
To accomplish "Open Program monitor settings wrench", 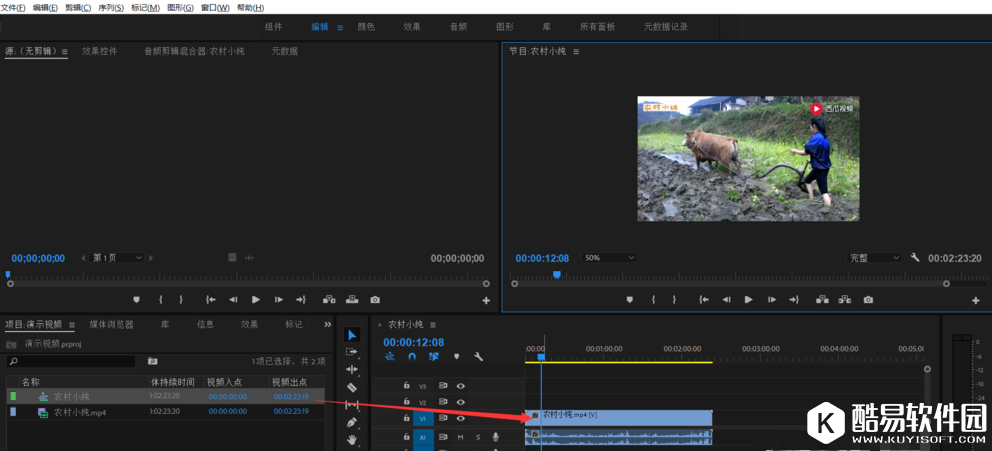I will (x=914, y=258).
